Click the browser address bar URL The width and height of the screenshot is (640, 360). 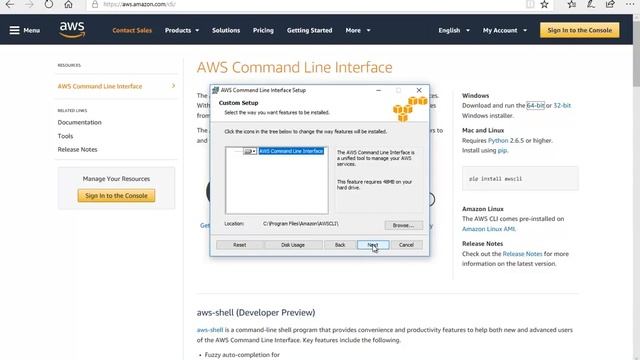point(140,4)
